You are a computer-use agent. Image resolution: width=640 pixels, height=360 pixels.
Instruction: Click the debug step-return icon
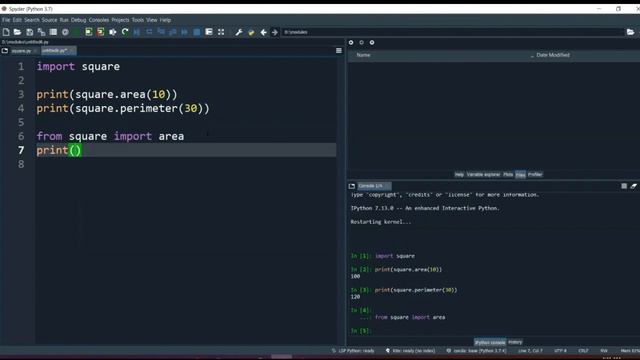[x=173, y=32]
